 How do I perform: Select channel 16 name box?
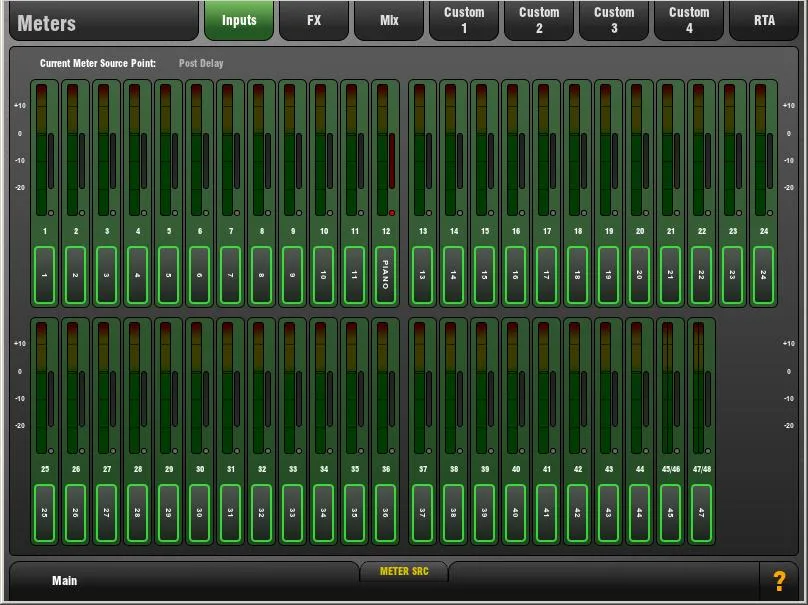[x=515, y=275]
